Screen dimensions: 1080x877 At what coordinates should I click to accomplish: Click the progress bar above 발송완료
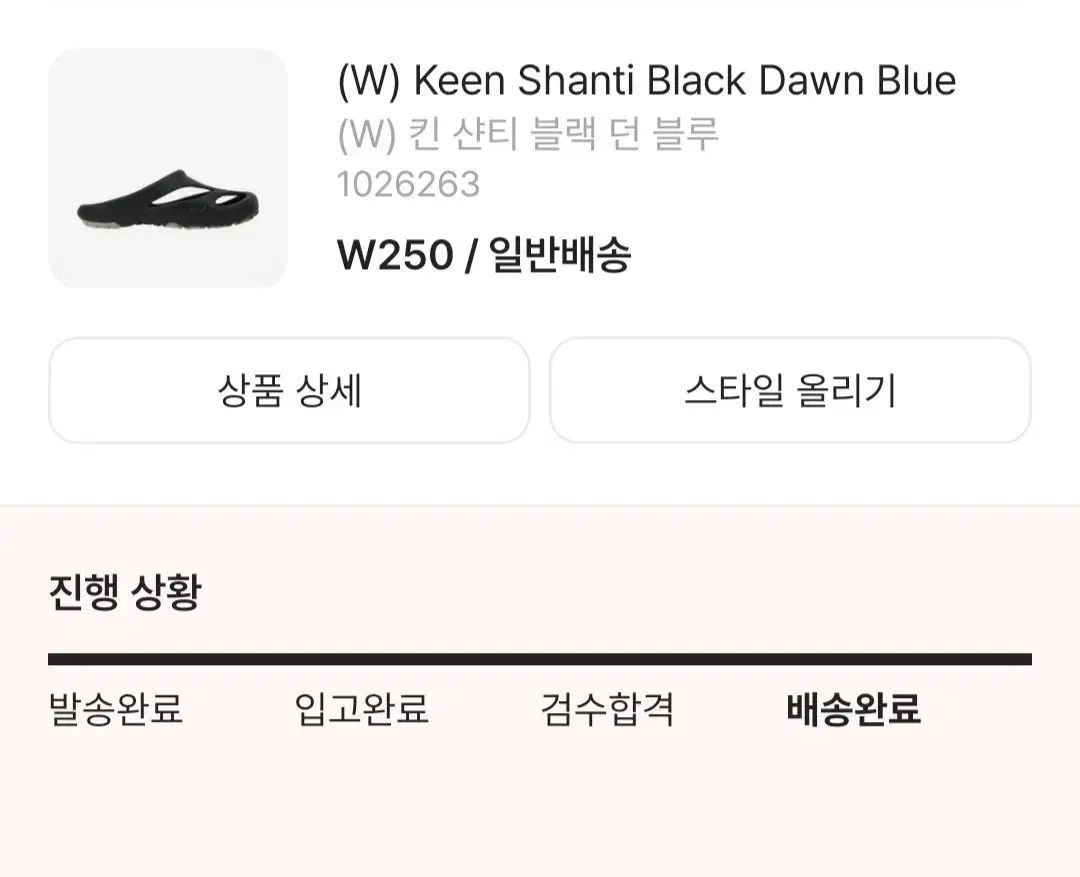point(116,659)
